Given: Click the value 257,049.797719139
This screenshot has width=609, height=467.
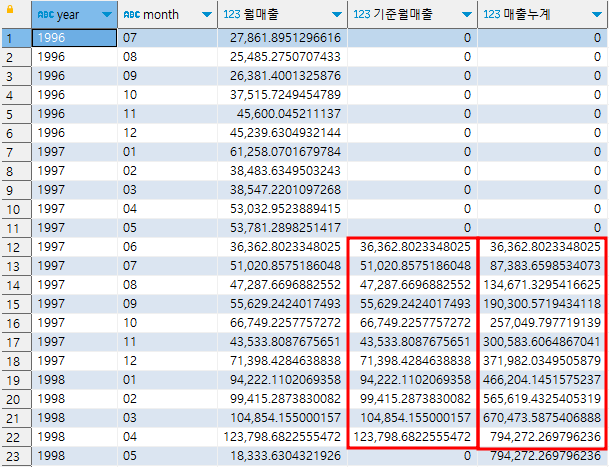Looking at the screenshot, I should (x=543, y=323).
